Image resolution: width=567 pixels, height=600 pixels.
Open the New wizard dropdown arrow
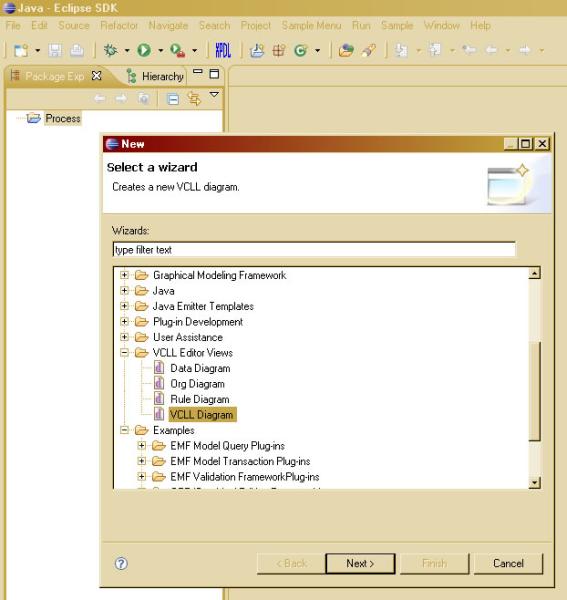click(37, 50)
